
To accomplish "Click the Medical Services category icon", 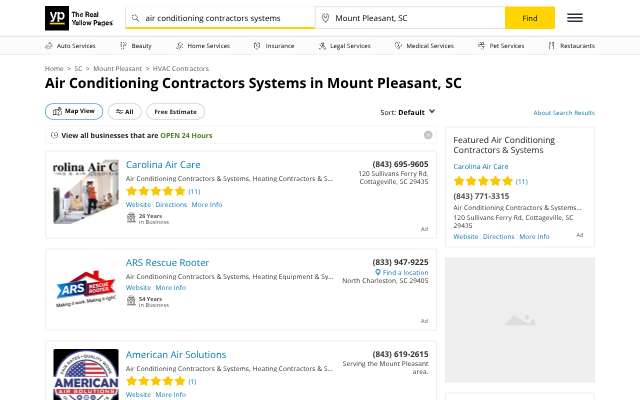I will click(398, 46).
